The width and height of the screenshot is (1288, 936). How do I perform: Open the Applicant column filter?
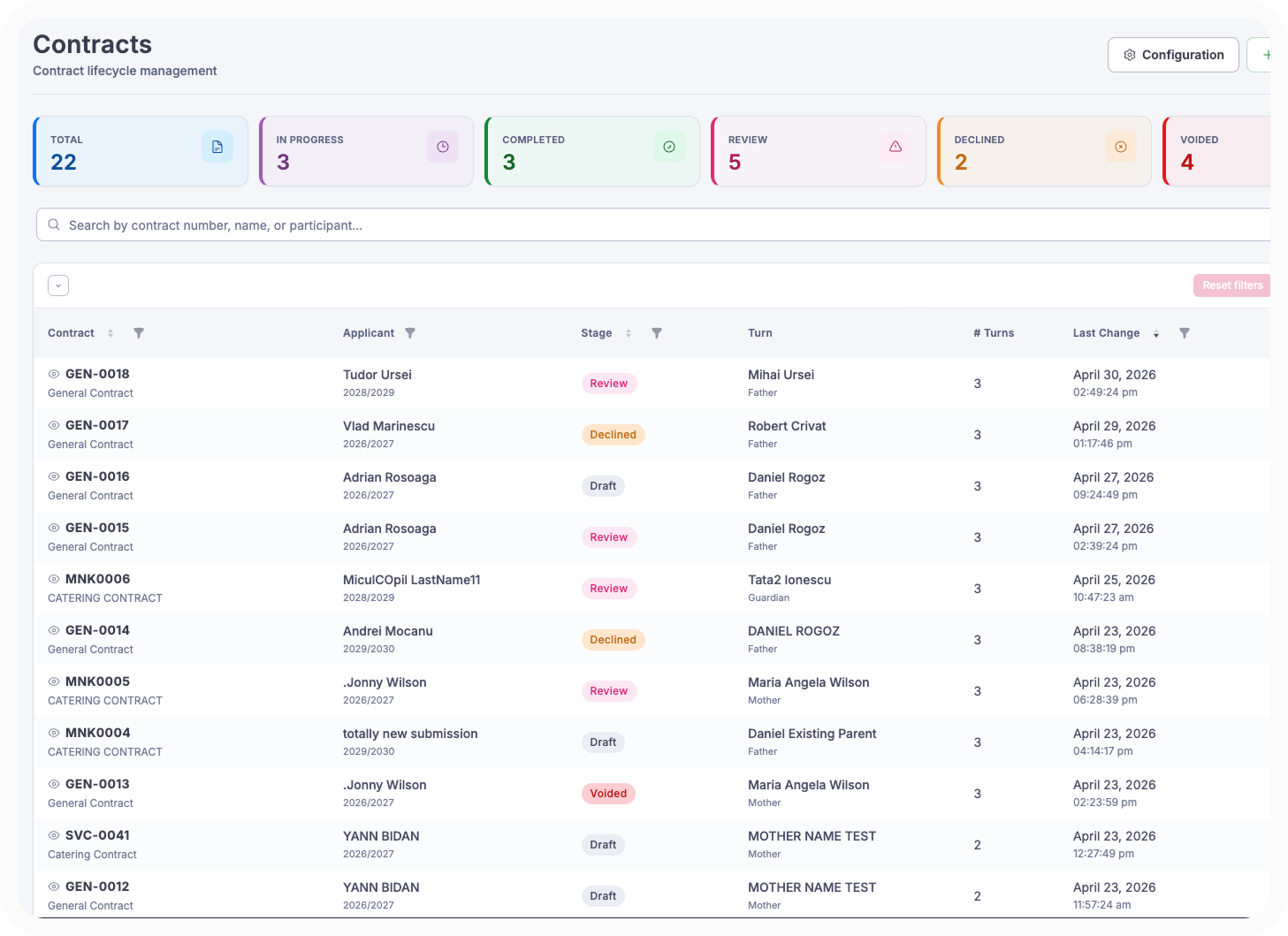tap(410, 333)
